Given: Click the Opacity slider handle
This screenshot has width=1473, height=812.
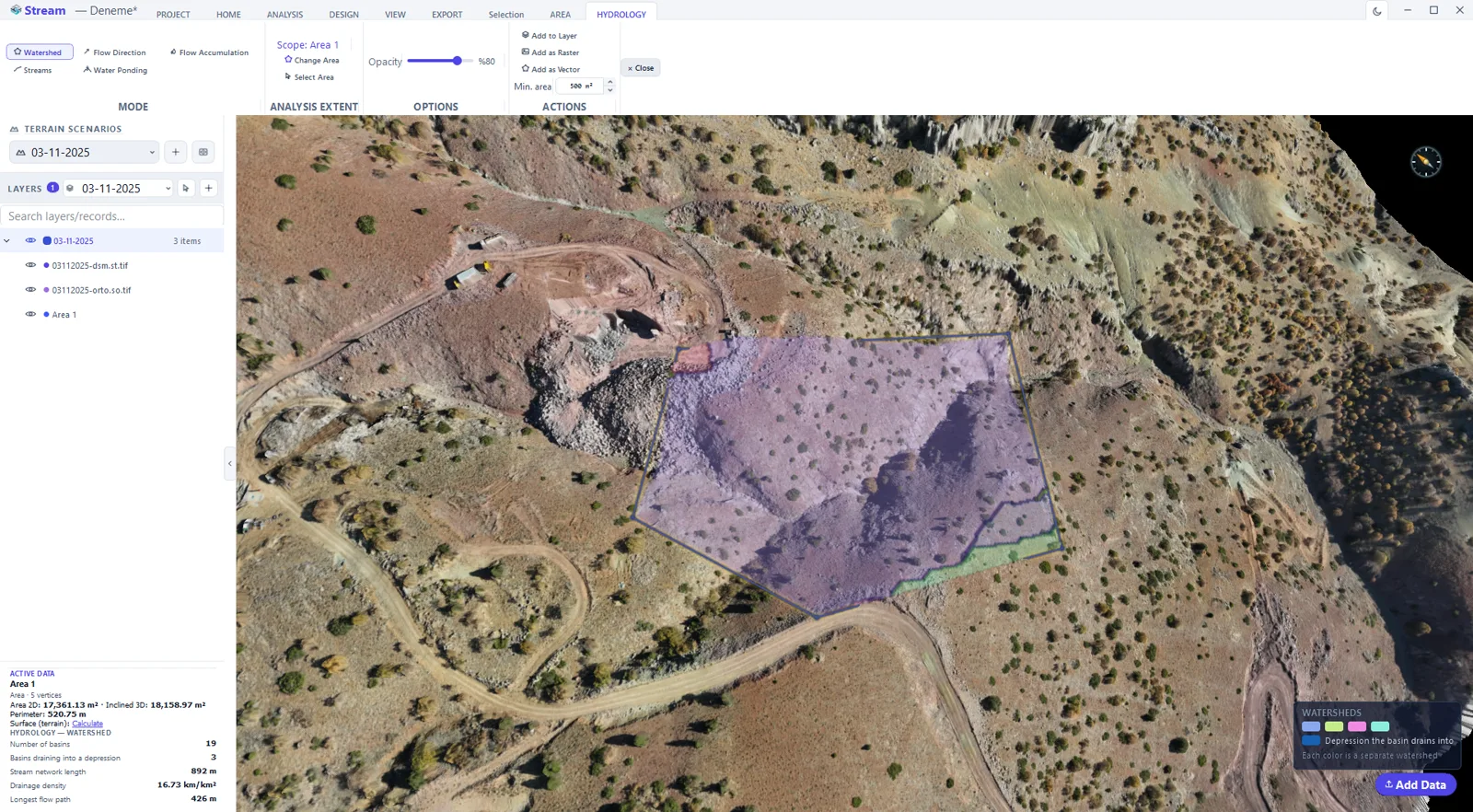Looking at the screenshot, I should click(x=457, y=61).
